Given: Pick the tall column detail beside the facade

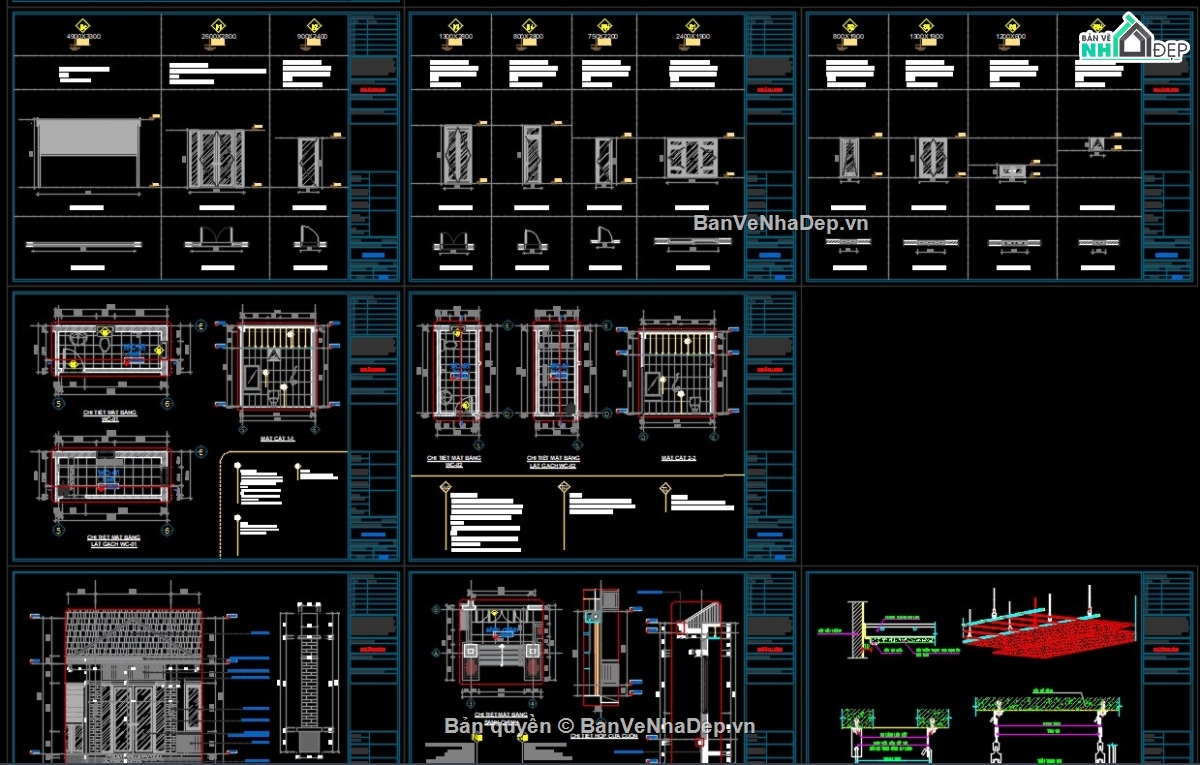Looking at the screenshot, I should [x=310, y=680].
